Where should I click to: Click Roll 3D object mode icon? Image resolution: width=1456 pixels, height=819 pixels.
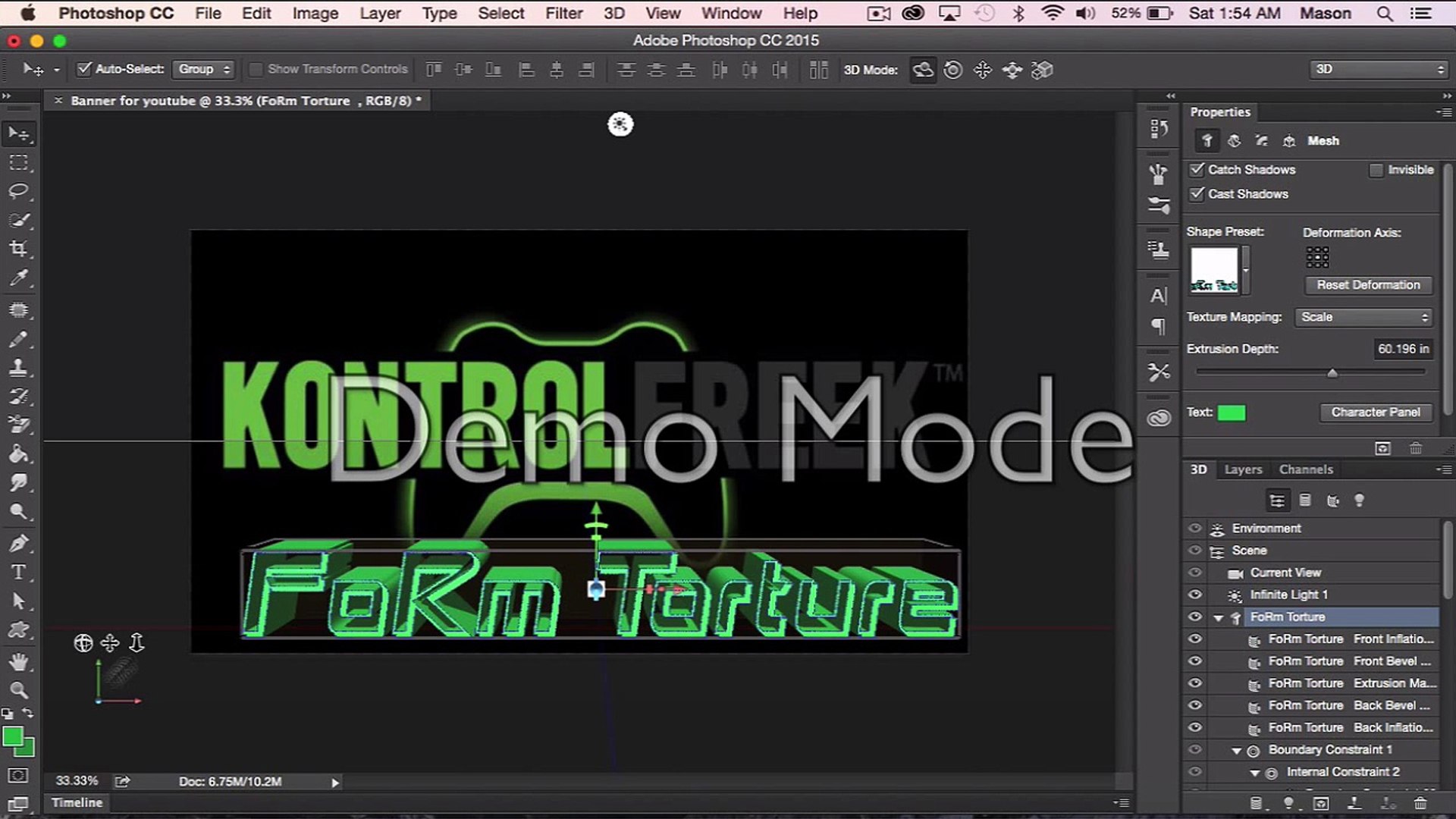point(953,70)
